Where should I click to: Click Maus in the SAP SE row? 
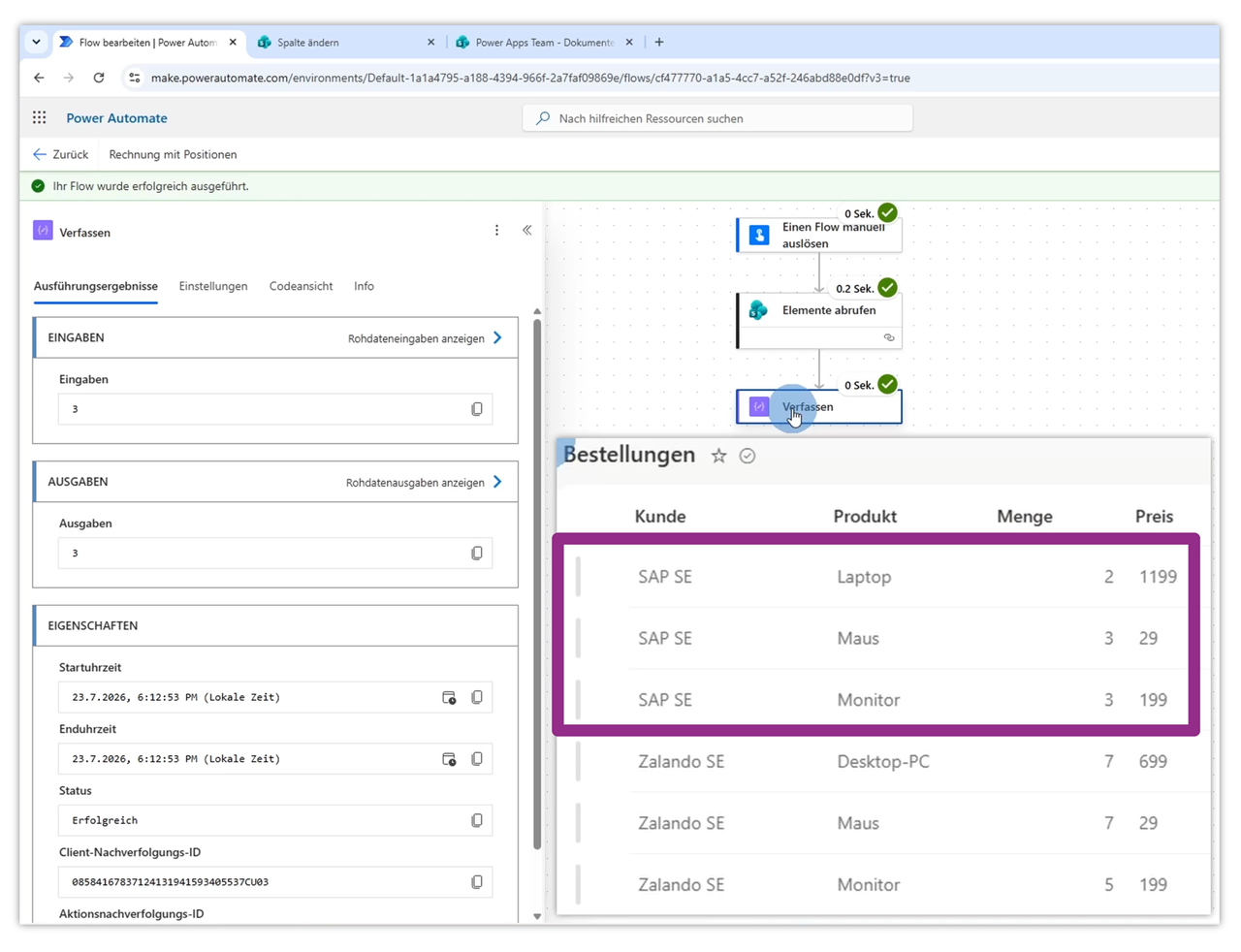[858, 639]
